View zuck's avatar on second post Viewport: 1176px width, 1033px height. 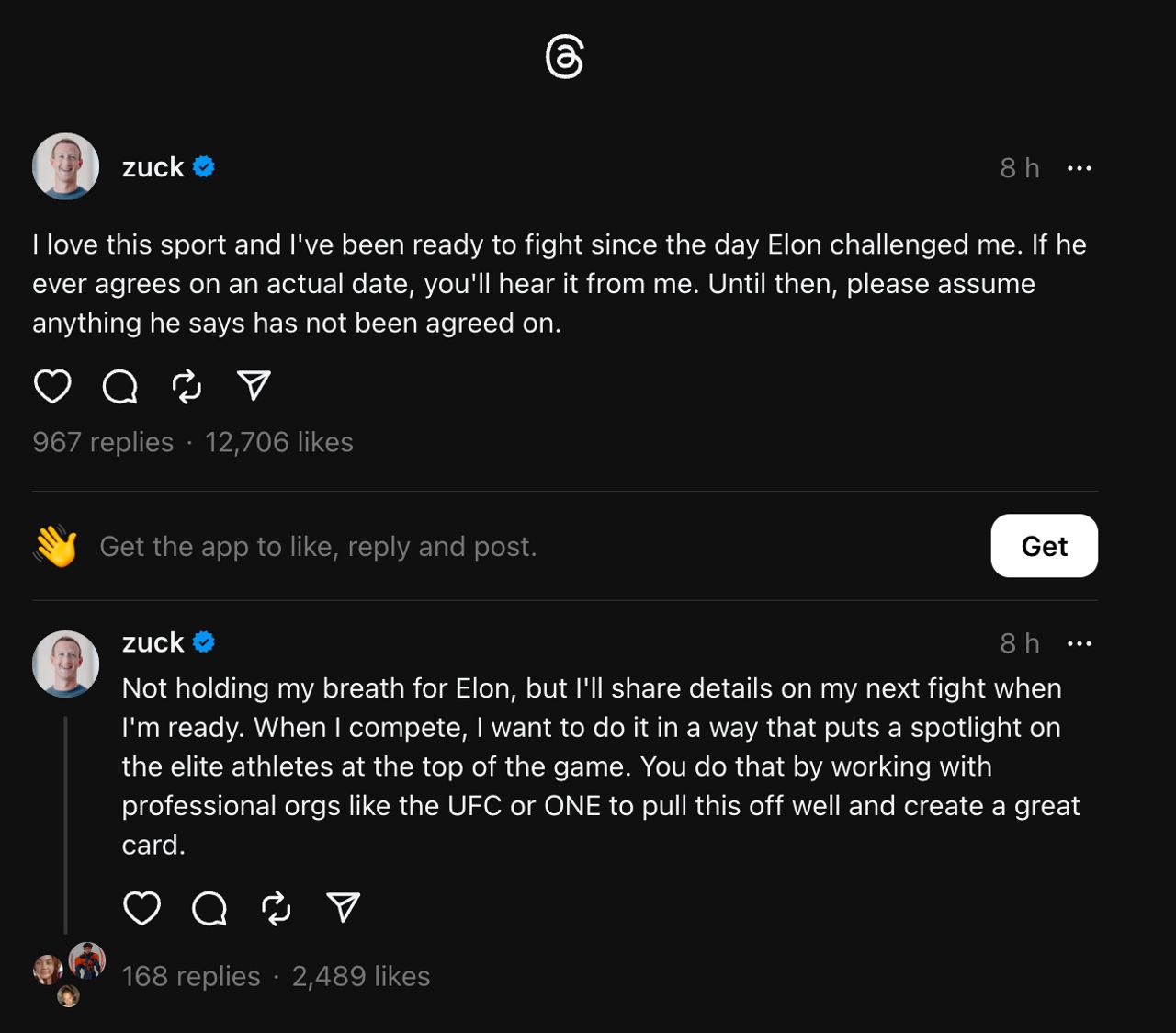pos(65,664)
